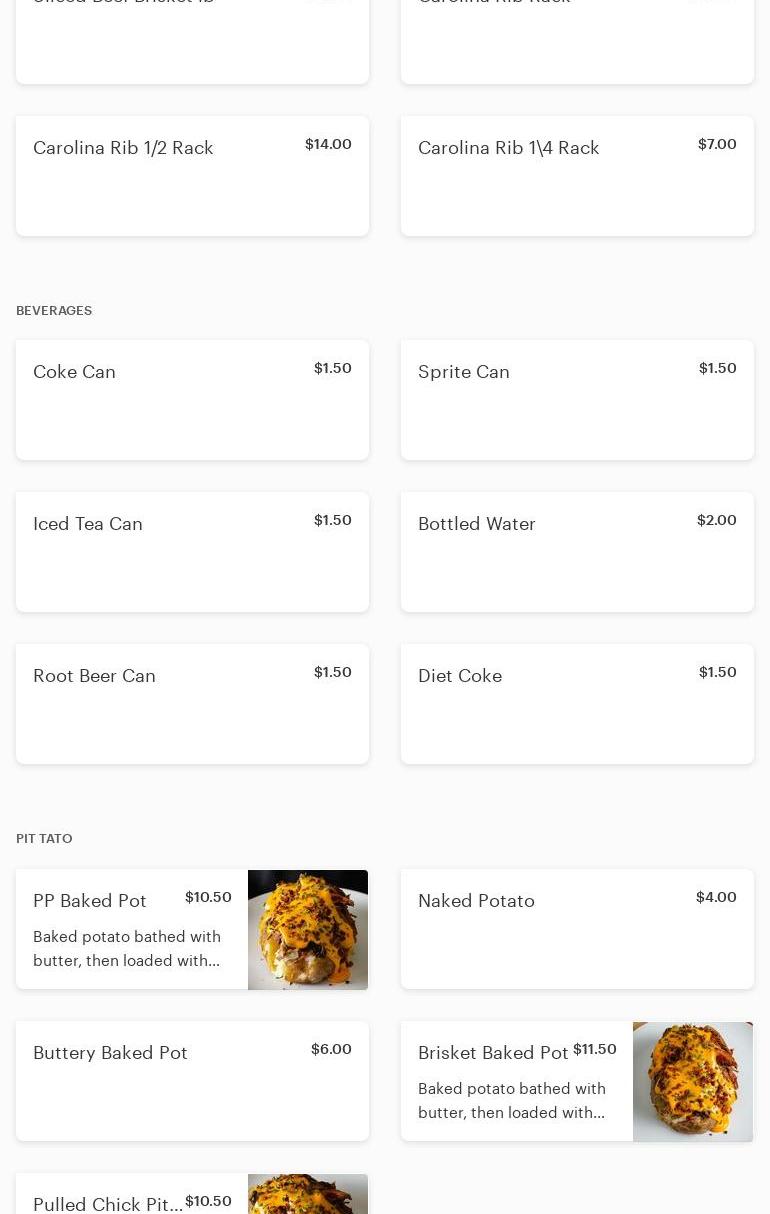
Task: Click the $2.00 price on Bottled Water
Action: (x=716, y=520)
